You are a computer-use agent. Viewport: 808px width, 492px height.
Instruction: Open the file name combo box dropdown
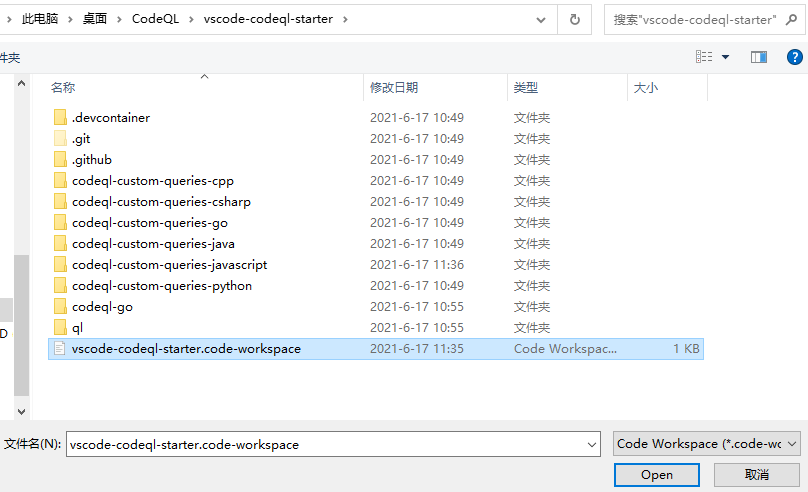[x=592, y=445]
